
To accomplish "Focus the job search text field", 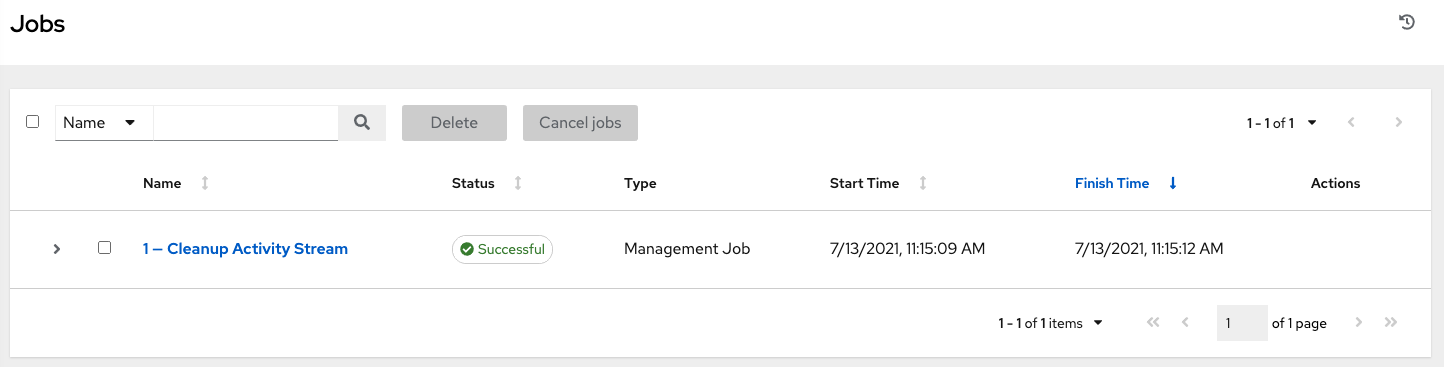I will [x=246, y=123].
